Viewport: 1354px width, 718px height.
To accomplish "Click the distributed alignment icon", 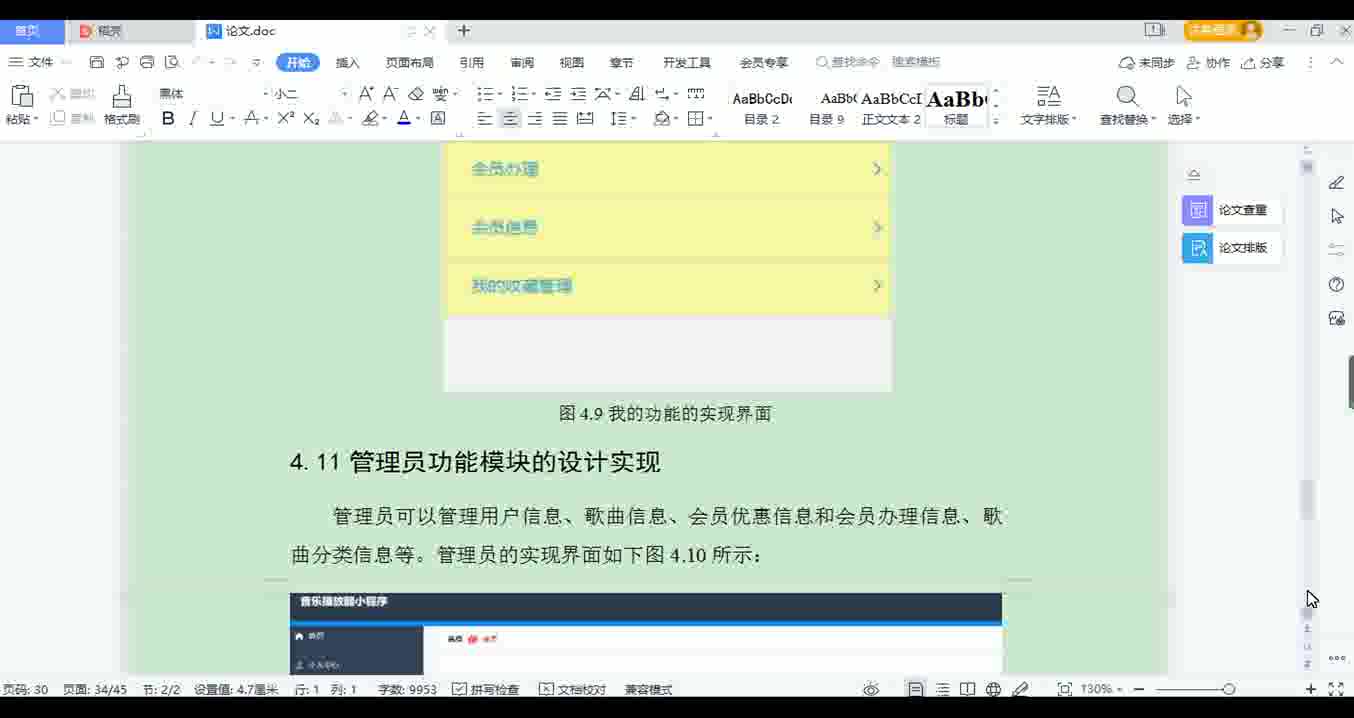I will click(585, 118).
